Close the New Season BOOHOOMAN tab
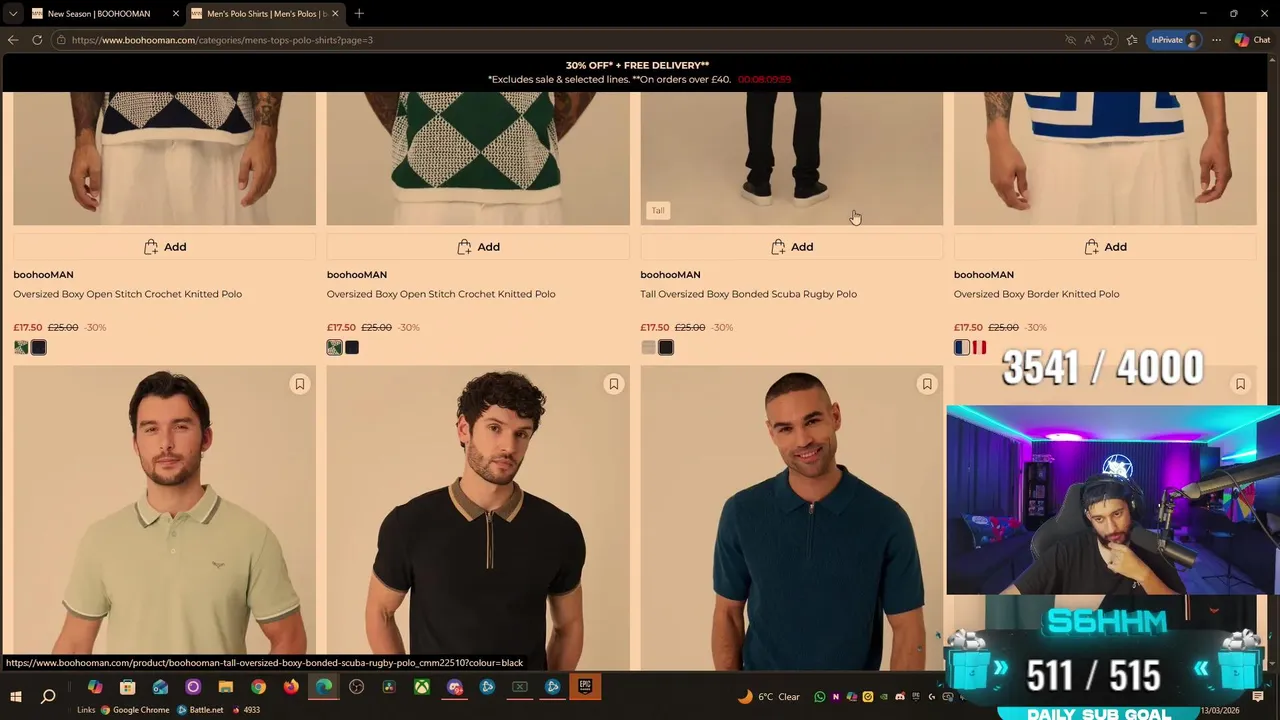The image size is (1280, 720). 176,13
